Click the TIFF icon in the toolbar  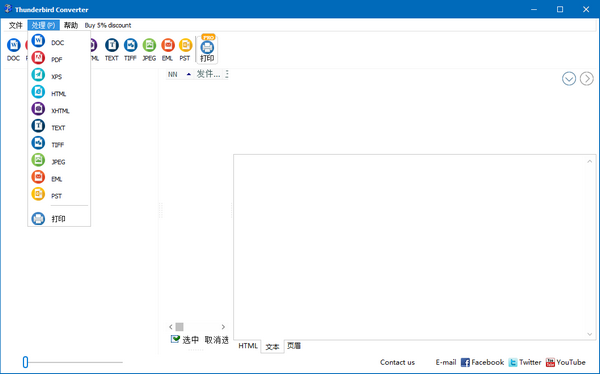[130, 50]
